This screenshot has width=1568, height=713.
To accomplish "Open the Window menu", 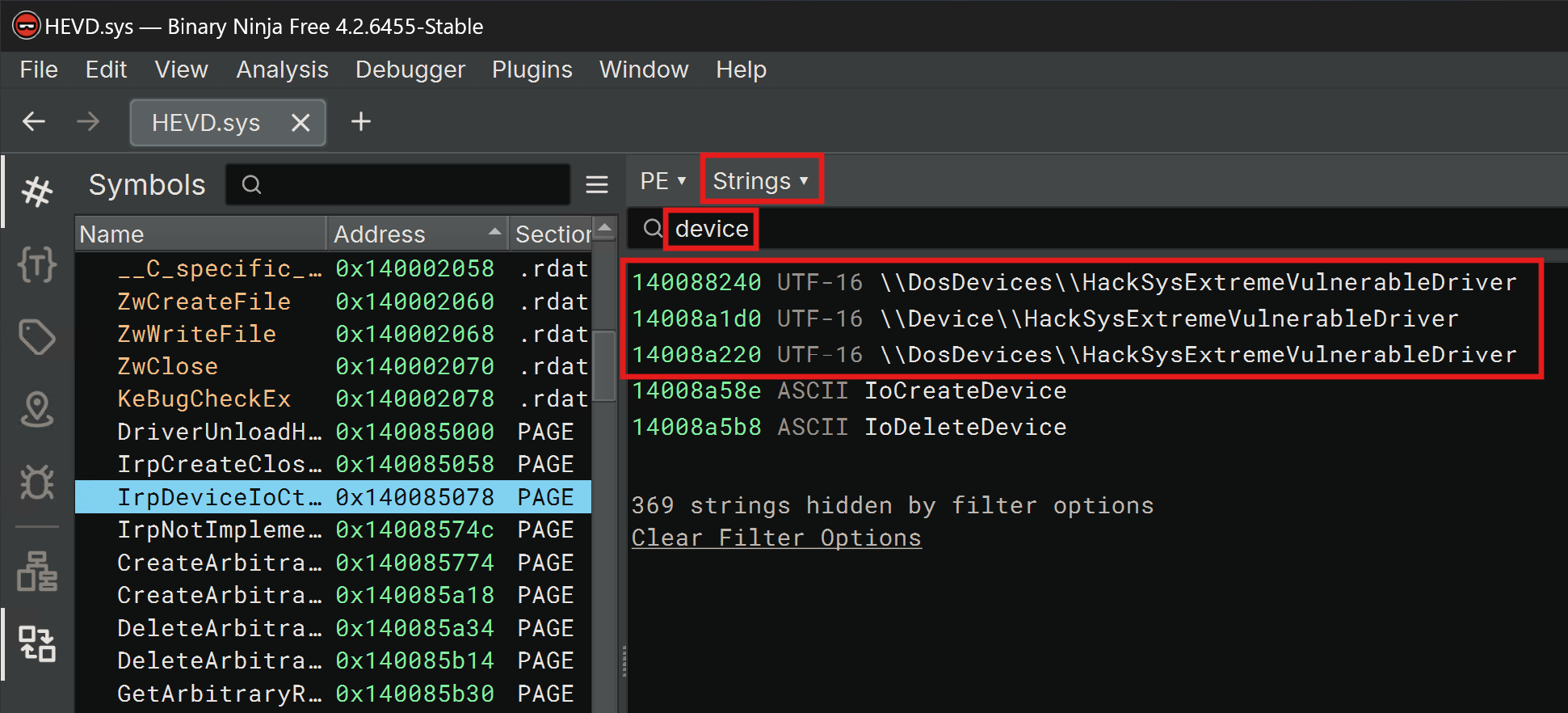I will tap(644, 70).
